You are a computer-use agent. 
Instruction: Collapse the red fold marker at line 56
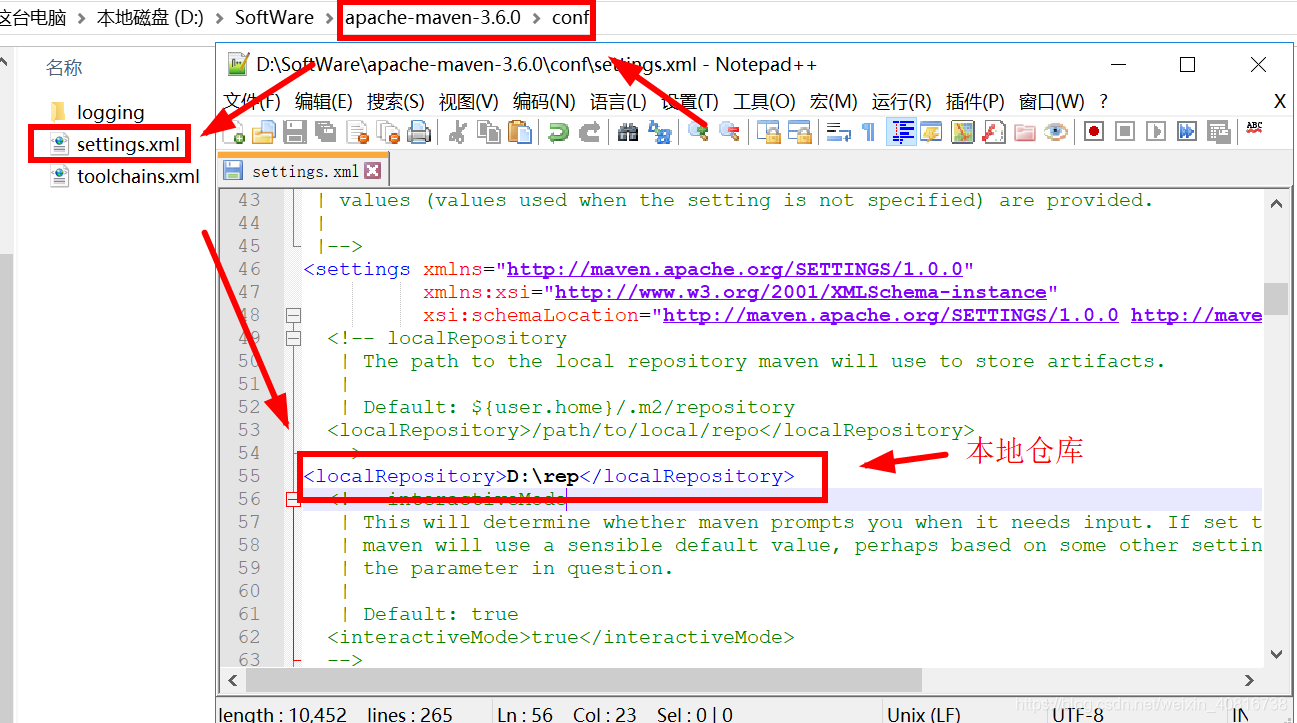click(293, 499)
